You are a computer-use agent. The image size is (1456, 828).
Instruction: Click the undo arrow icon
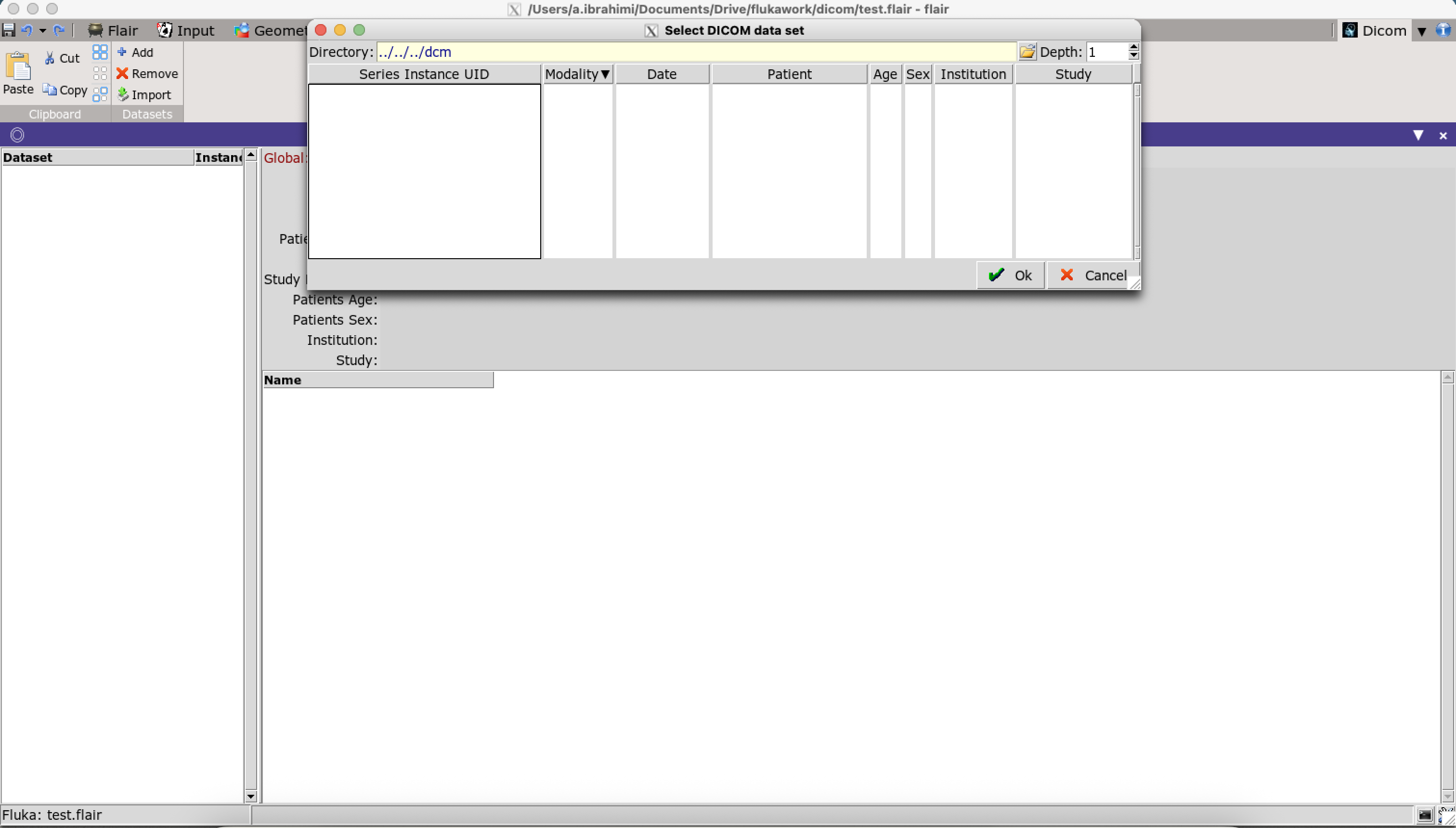point(26,30)
